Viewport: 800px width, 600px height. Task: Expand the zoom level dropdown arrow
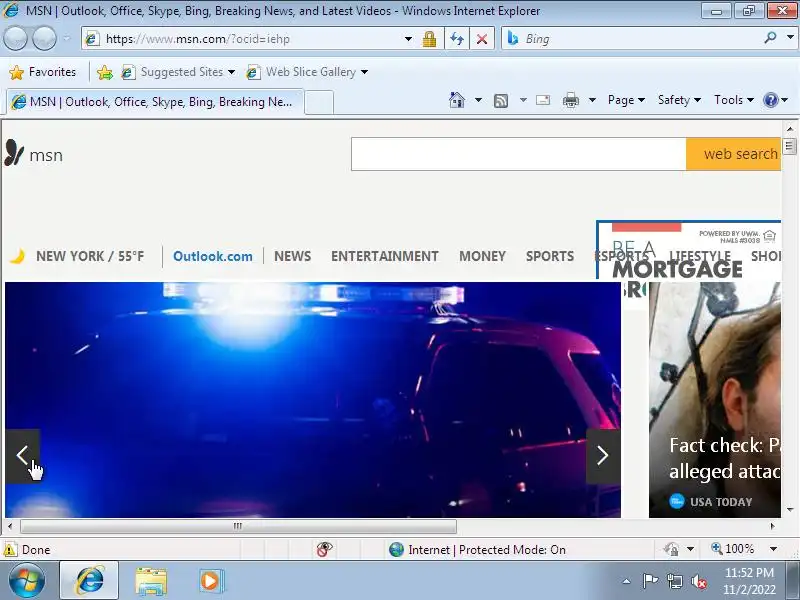coord(773,549)
